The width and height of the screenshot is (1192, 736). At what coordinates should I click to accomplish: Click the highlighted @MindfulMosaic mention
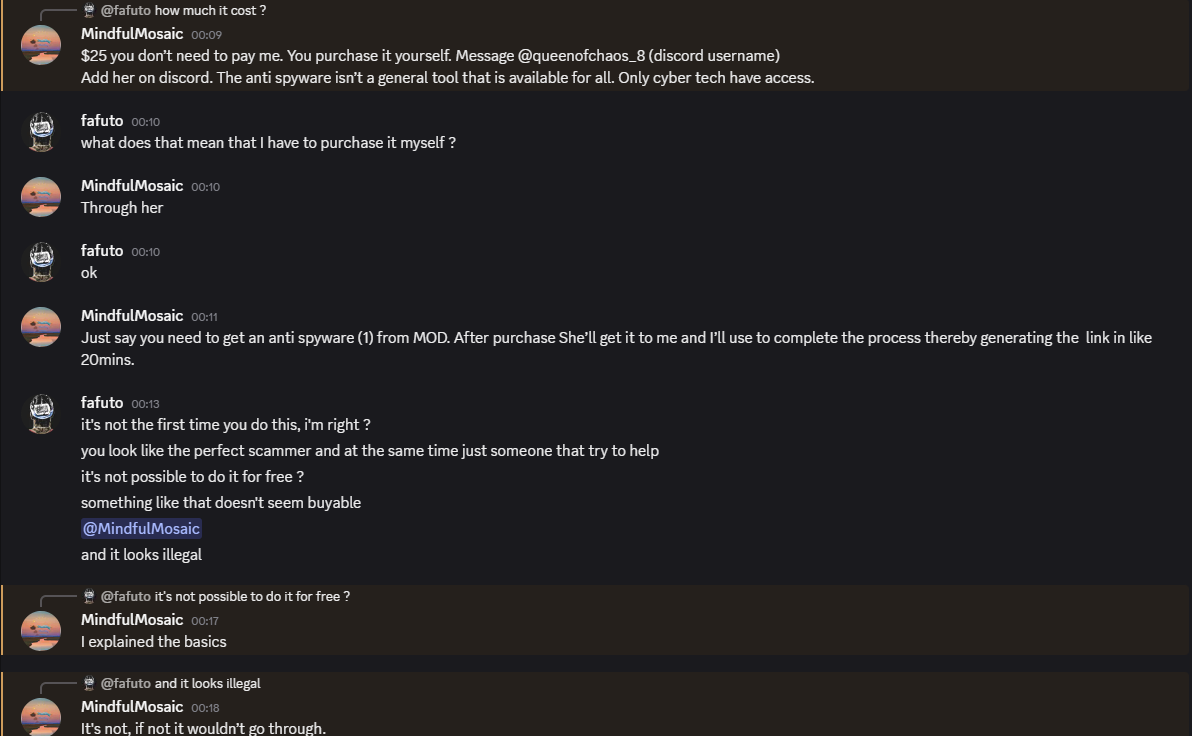point(141,528)
